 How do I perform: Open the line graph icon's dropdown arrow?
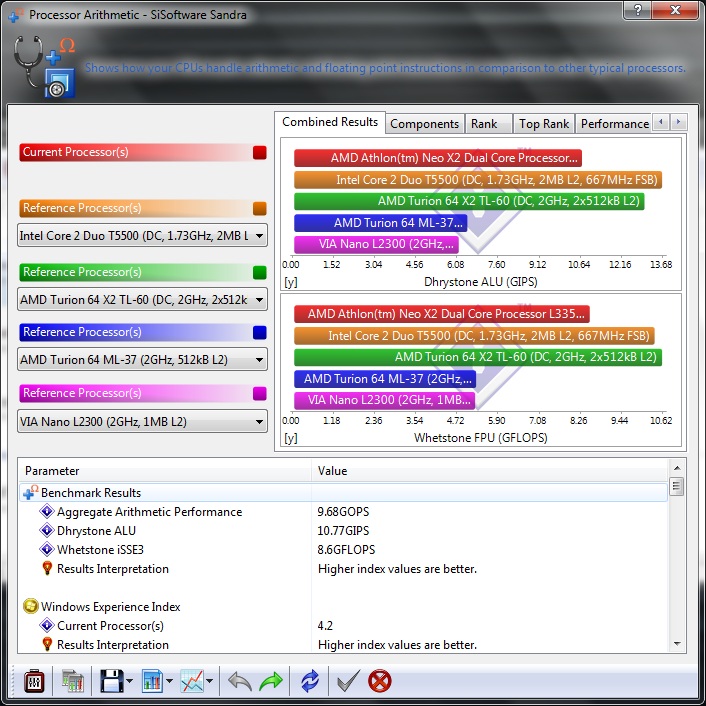click(x=209, y=681)
